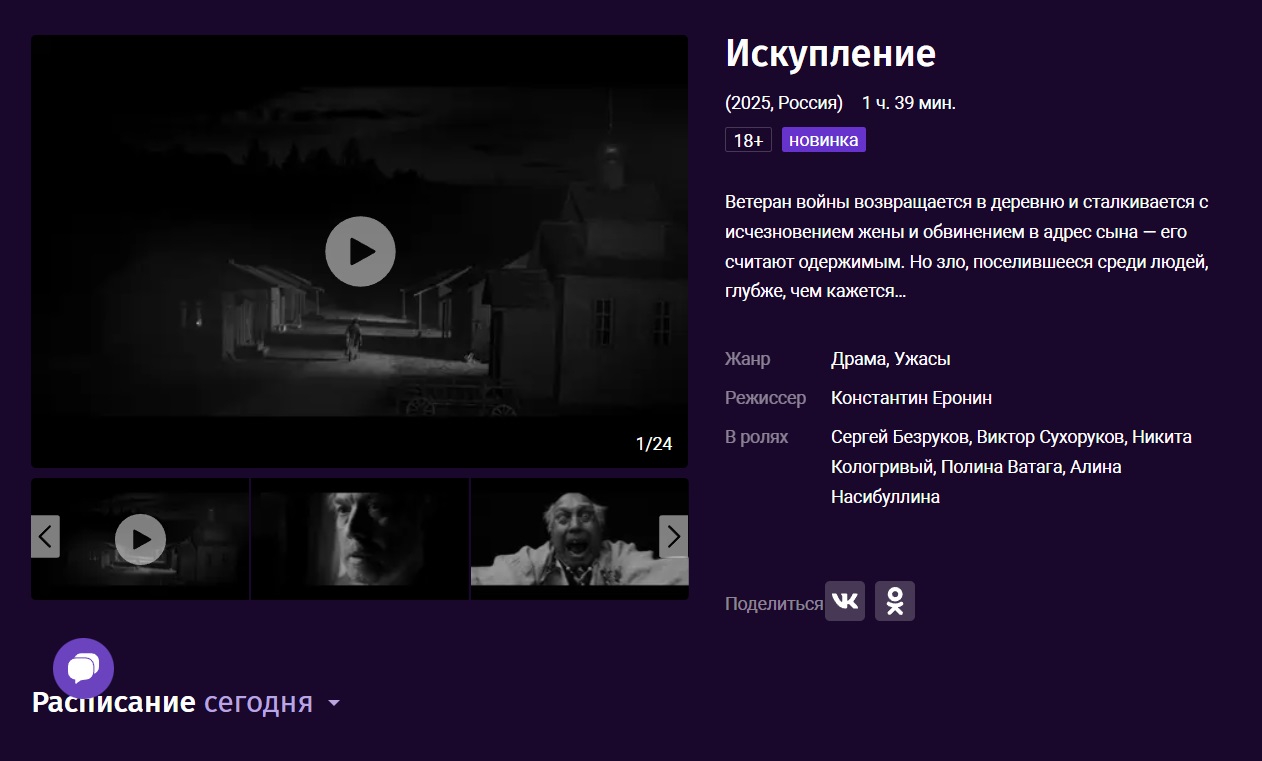The width and height of the screenshot is (1262, 761).
Task: Click the 18+ age rating badge
Action: (748, 140)
